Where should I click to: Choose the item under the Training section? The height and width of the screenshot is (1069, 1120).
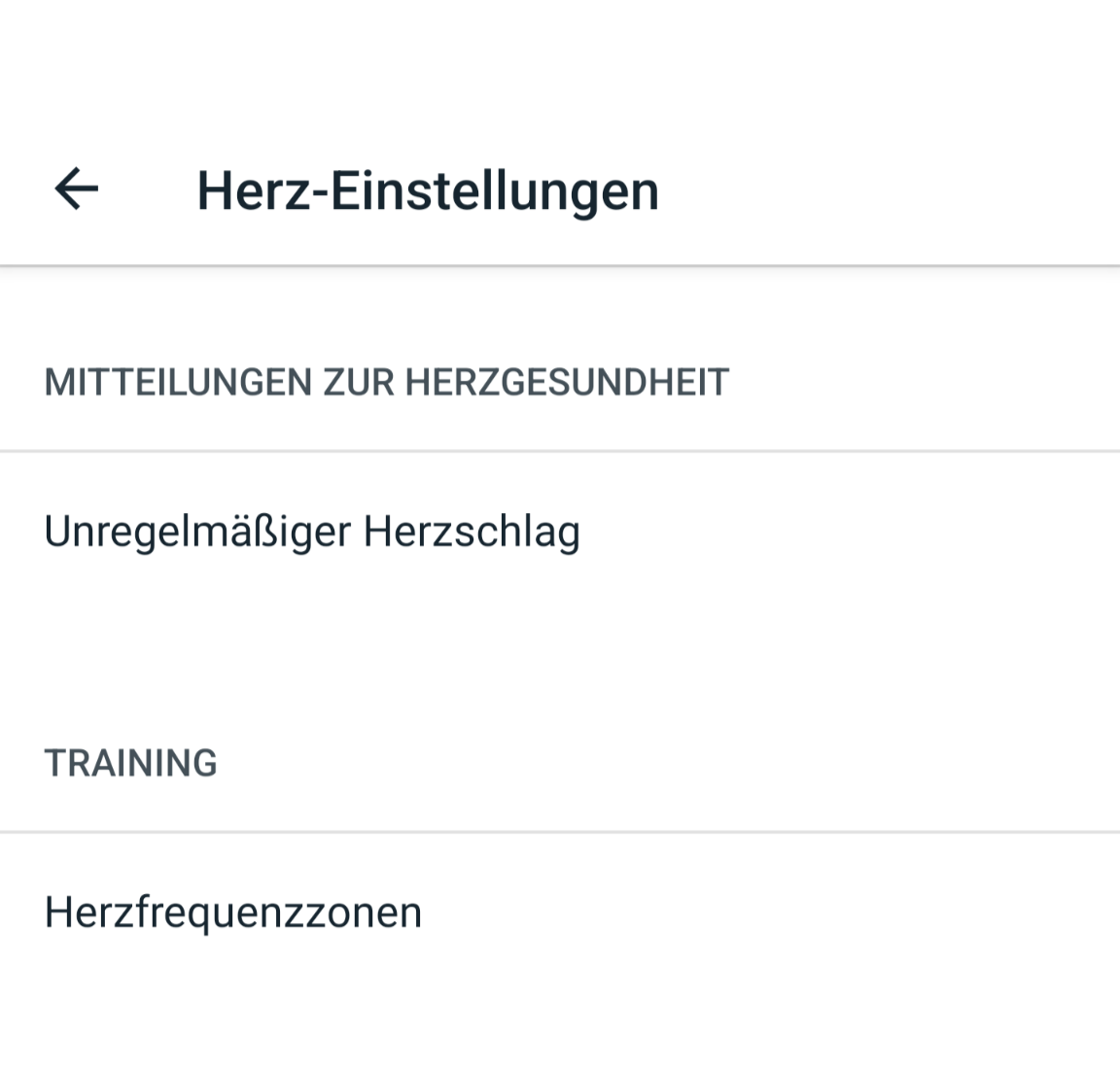[233, 913]
